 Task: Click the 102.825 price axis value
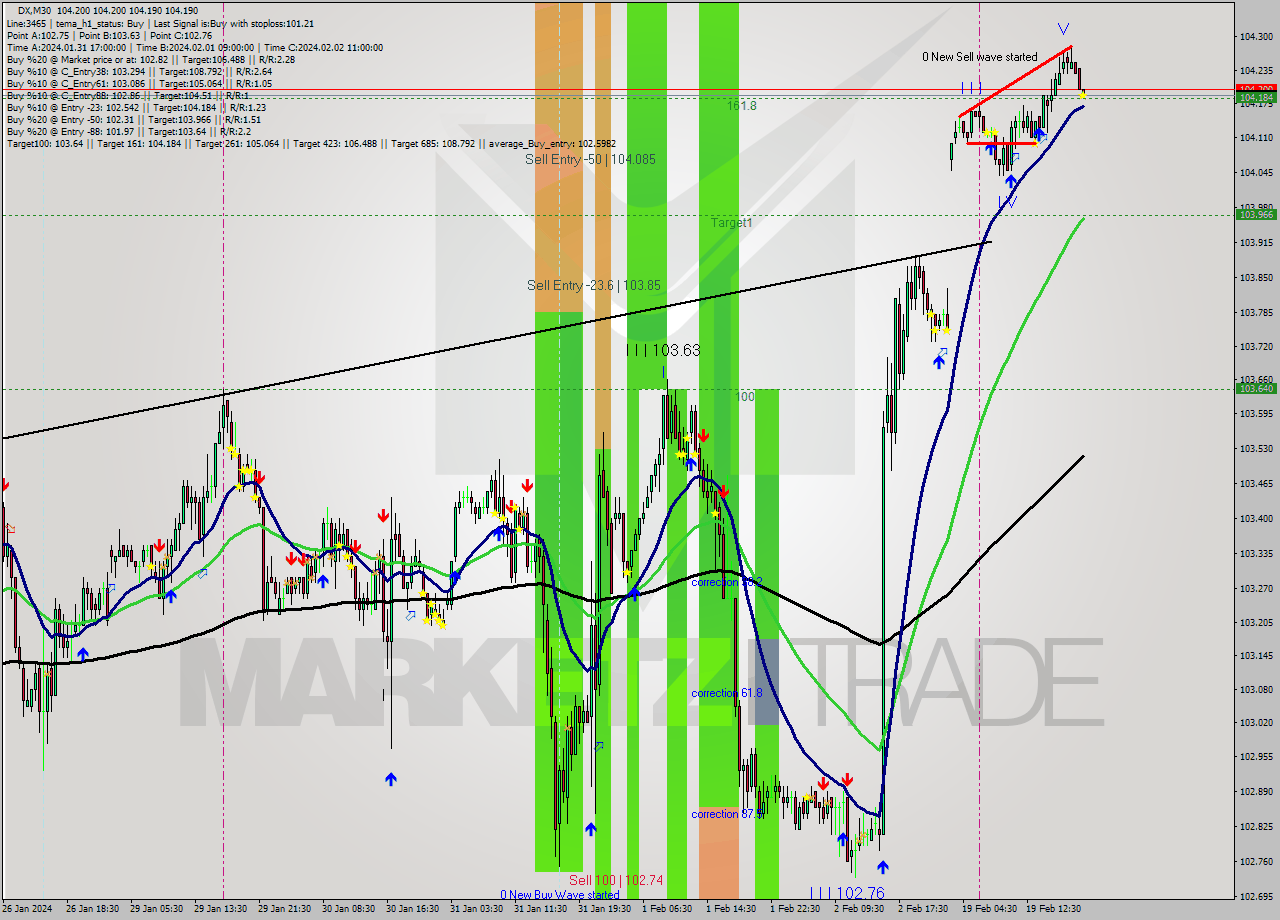[1256, 826]
